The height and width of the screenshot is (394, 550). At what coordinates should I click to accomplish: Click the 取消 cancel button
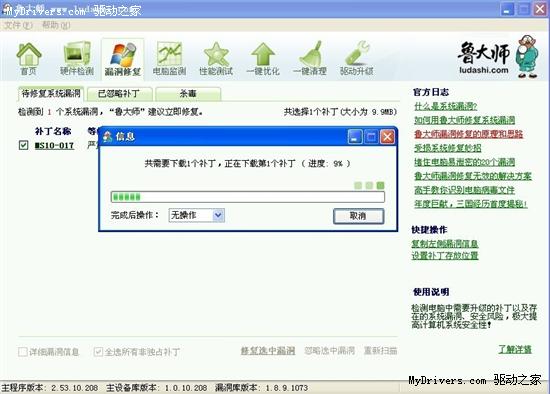[x=358, y=216]
